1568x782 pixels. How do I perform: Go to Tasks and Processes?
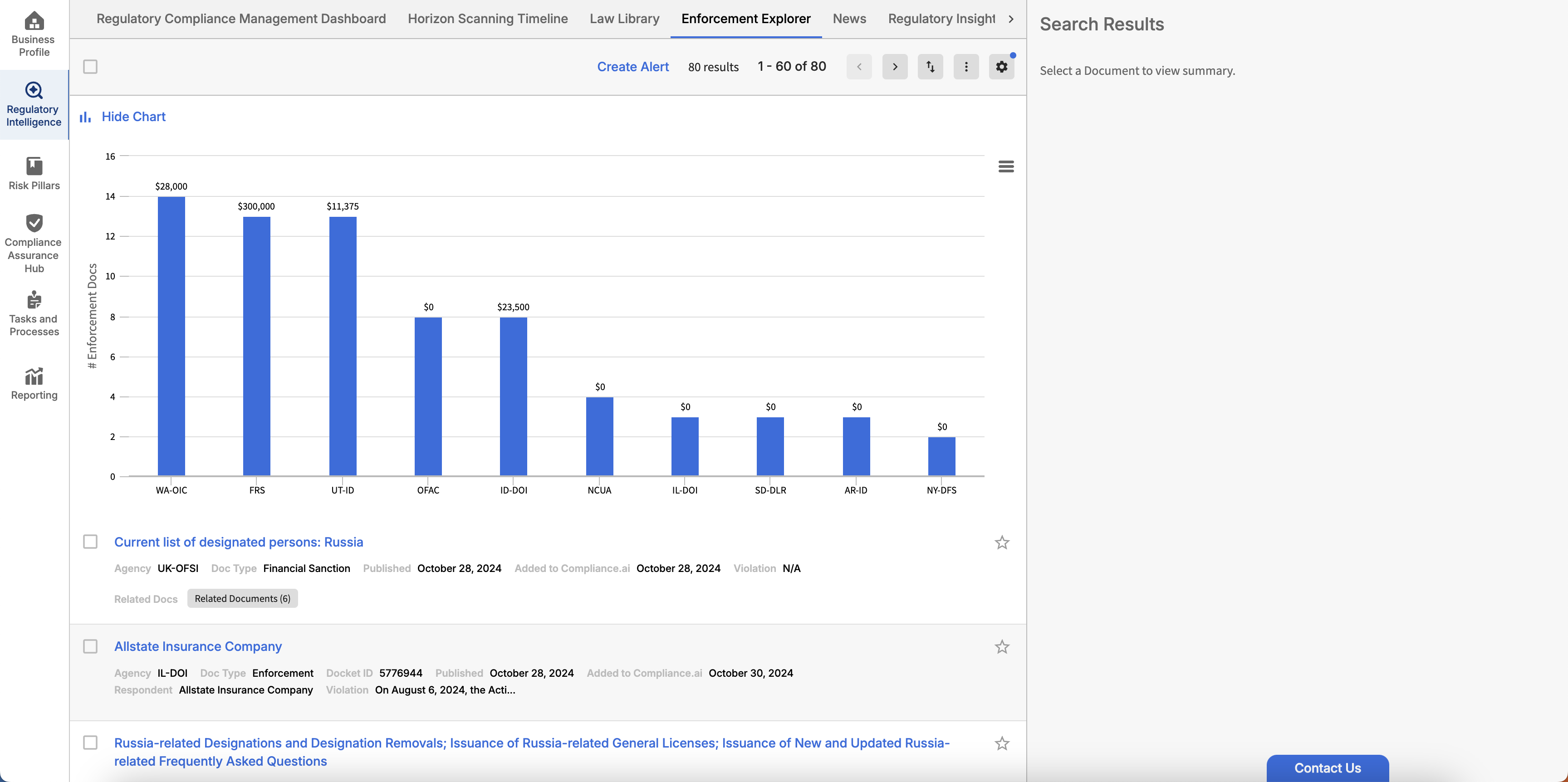click(34, 313)
